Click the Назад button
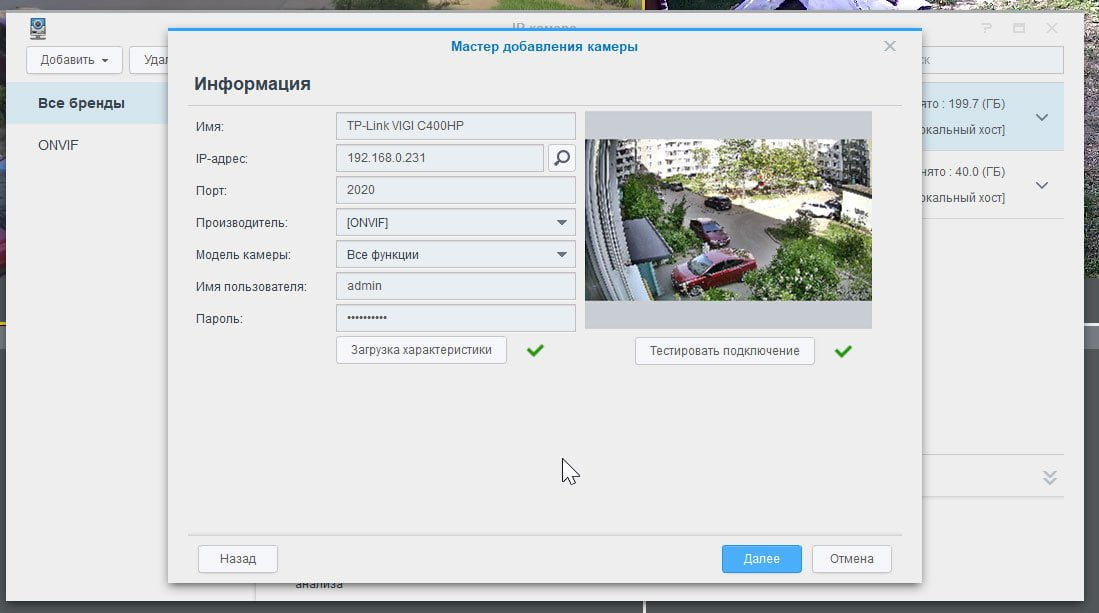Image resolution: width=1099 pixels, height=613 pixels. click(x=238, y=559)
